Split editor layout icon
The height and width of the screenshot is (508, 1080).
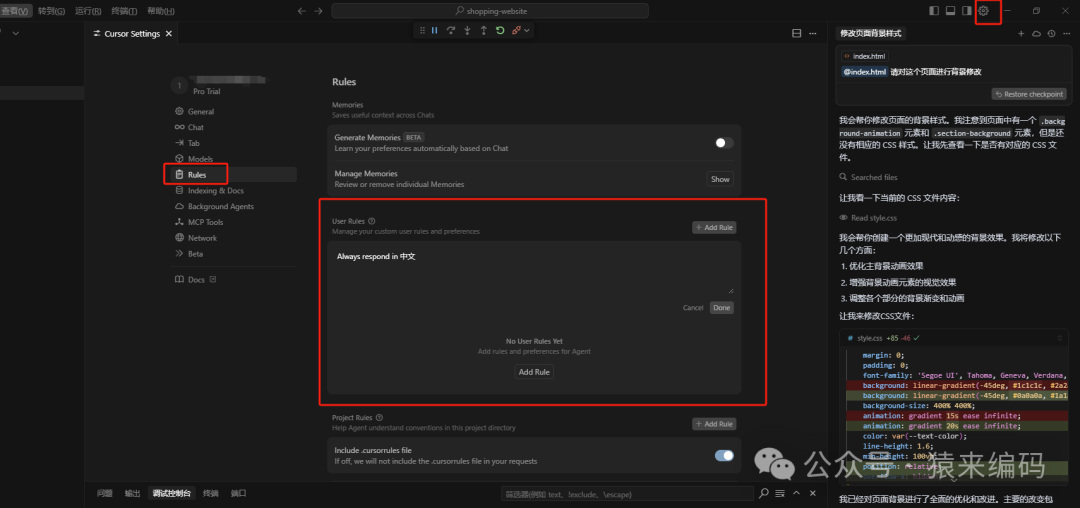click(x=797, y=33)
